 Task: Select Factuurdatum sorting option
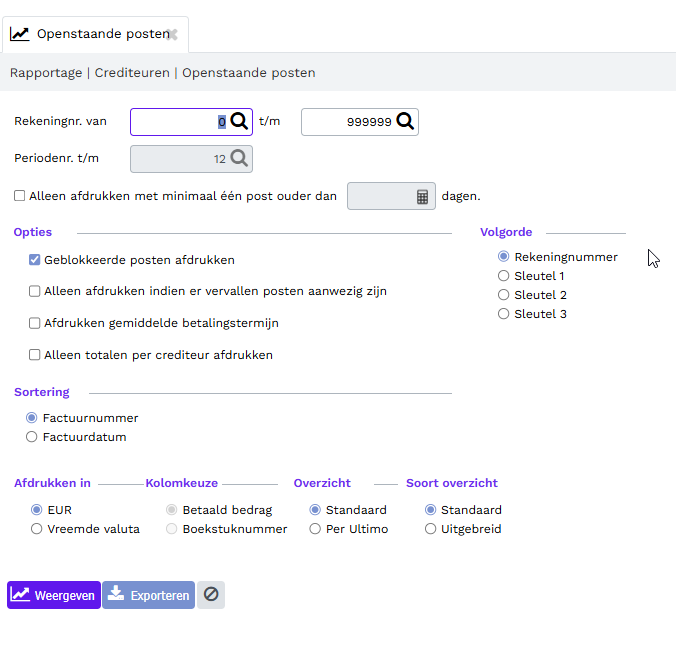31,437
